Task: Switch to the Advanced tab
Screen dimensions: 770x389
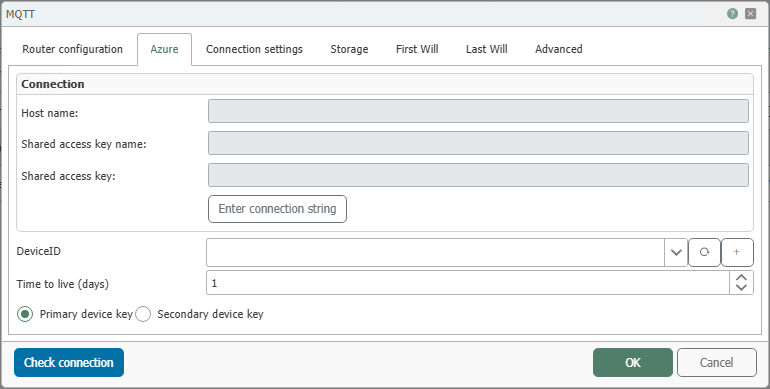Action: (x=559, y=49)
